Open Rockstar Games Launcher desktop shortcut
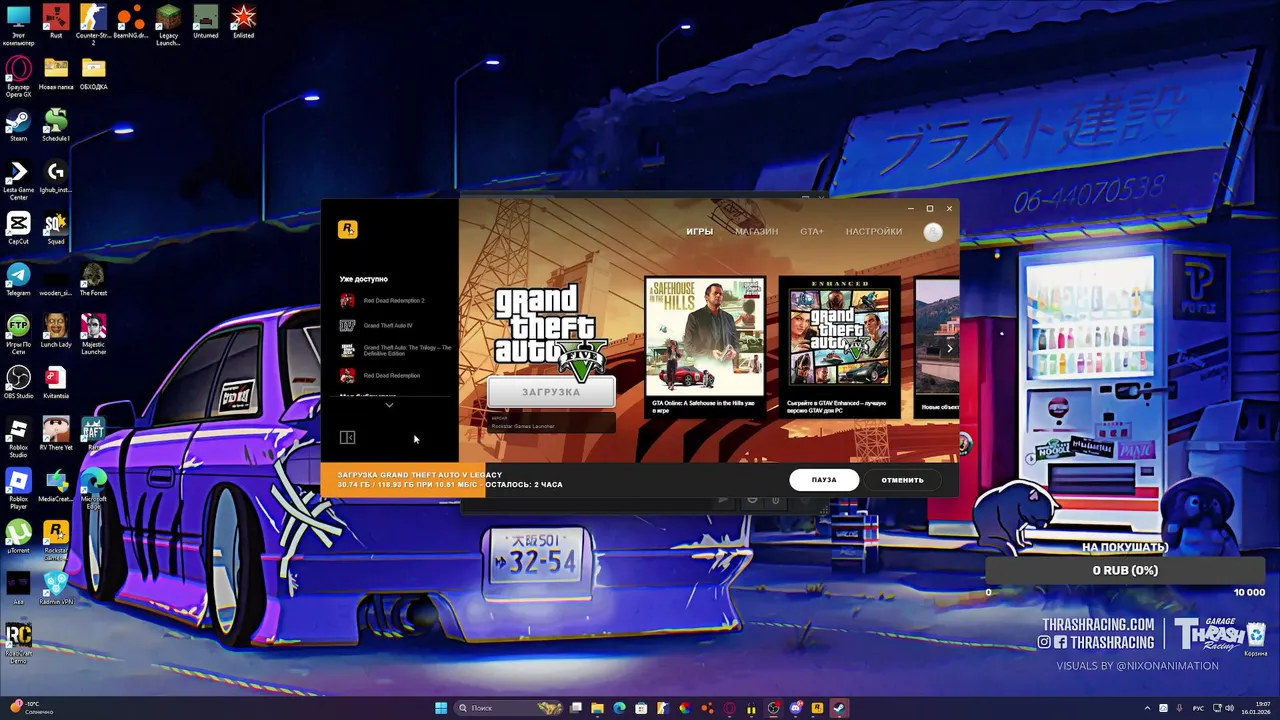The width and height of the screenshot is (1280, 720). 56,541
